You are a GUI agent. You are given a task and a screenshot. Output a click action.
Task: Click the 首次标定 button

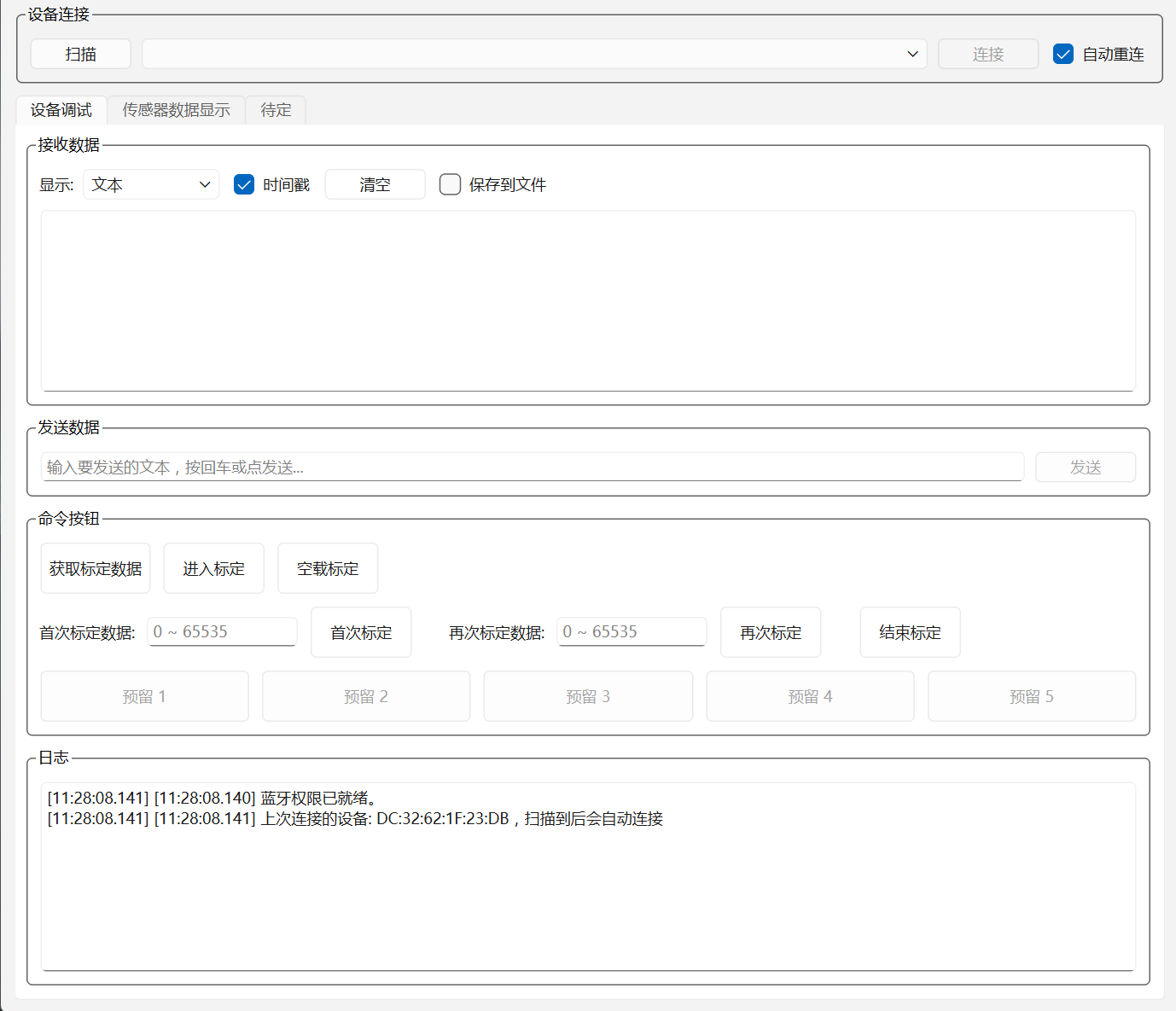(x=361, y=632)
